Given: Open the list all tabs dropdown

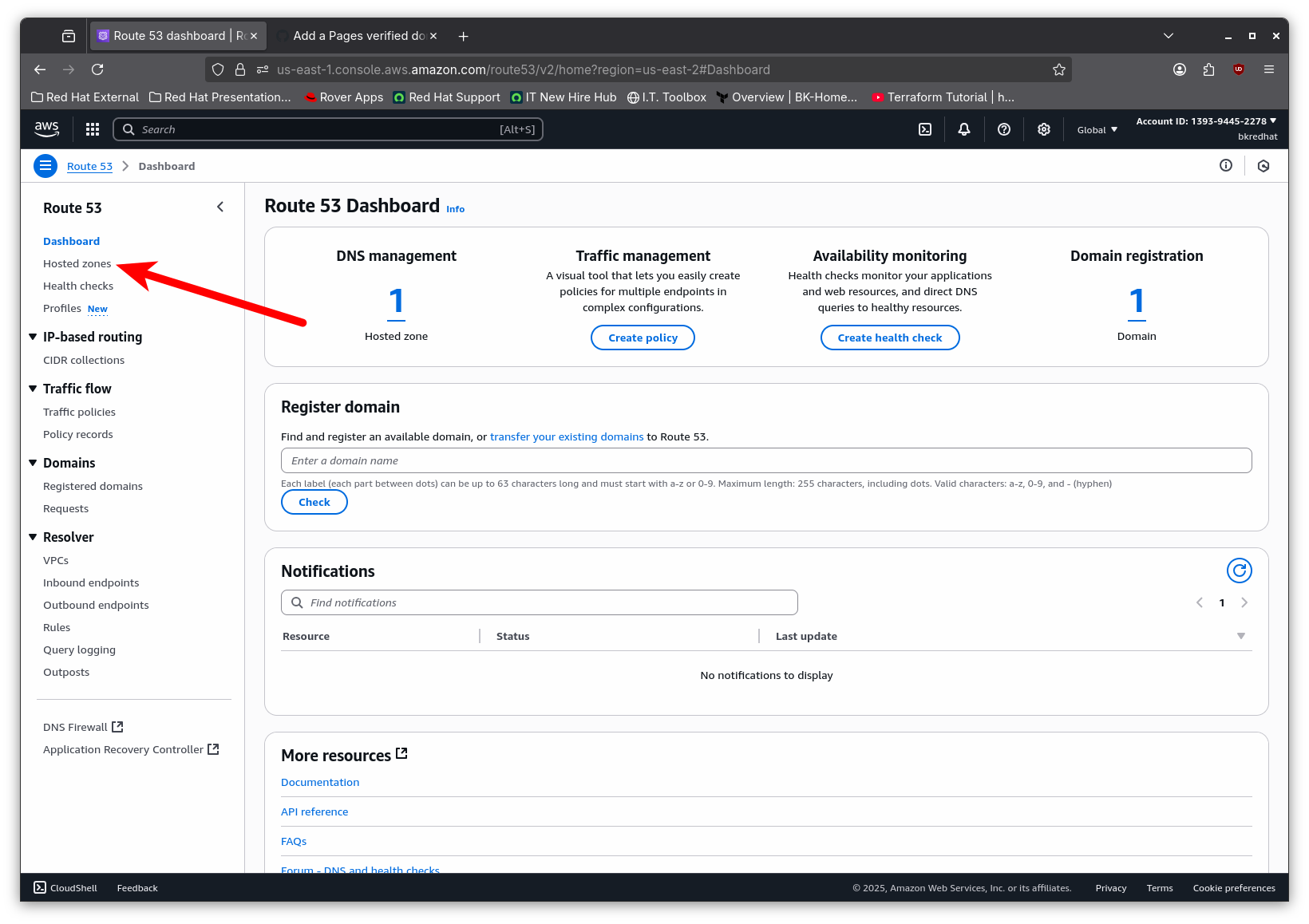Looking at the screenshot, I should coord(1169,36).
